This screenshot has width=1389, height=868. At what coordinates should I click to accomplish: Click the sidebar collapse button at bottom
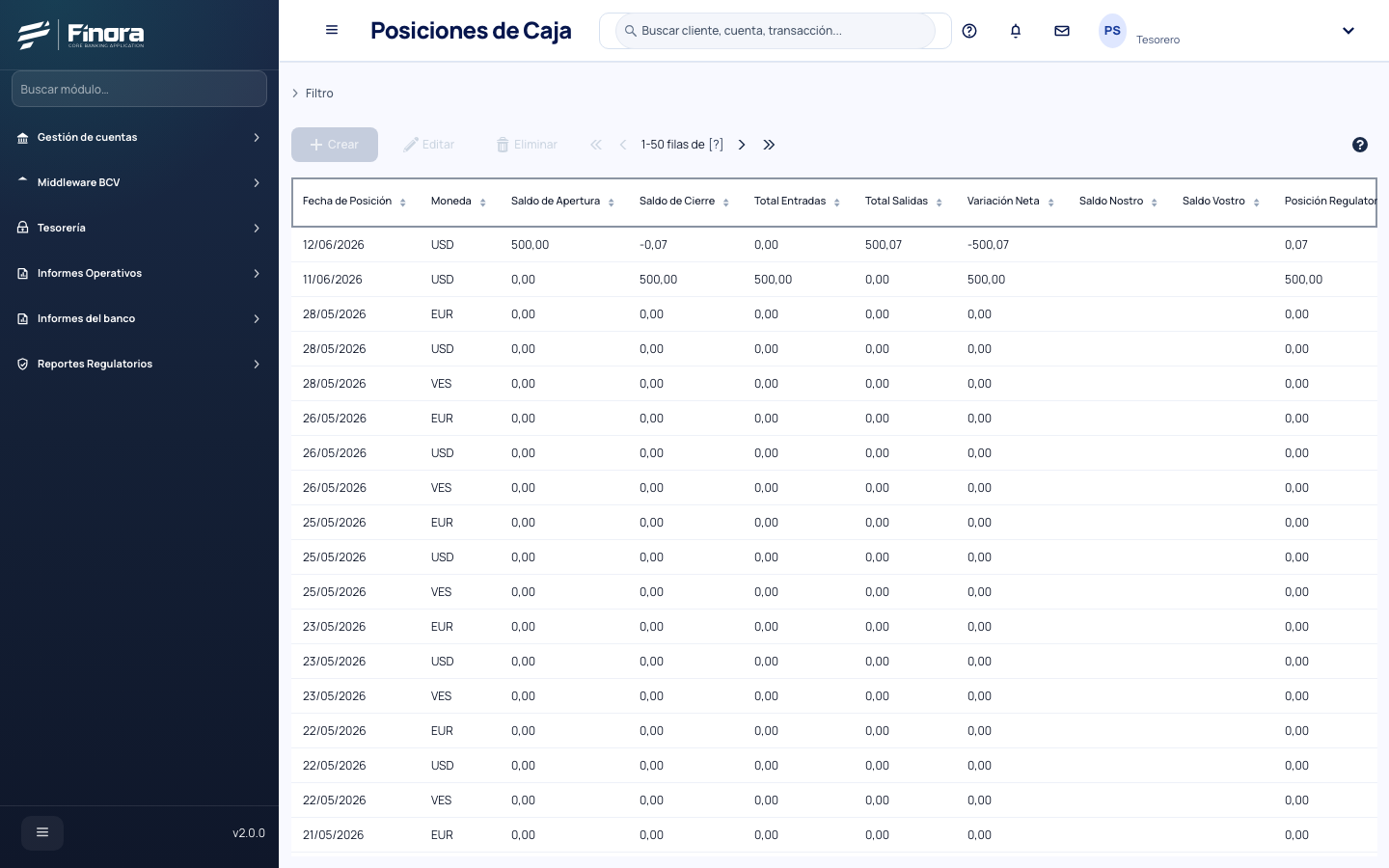(x=42, y=832)
